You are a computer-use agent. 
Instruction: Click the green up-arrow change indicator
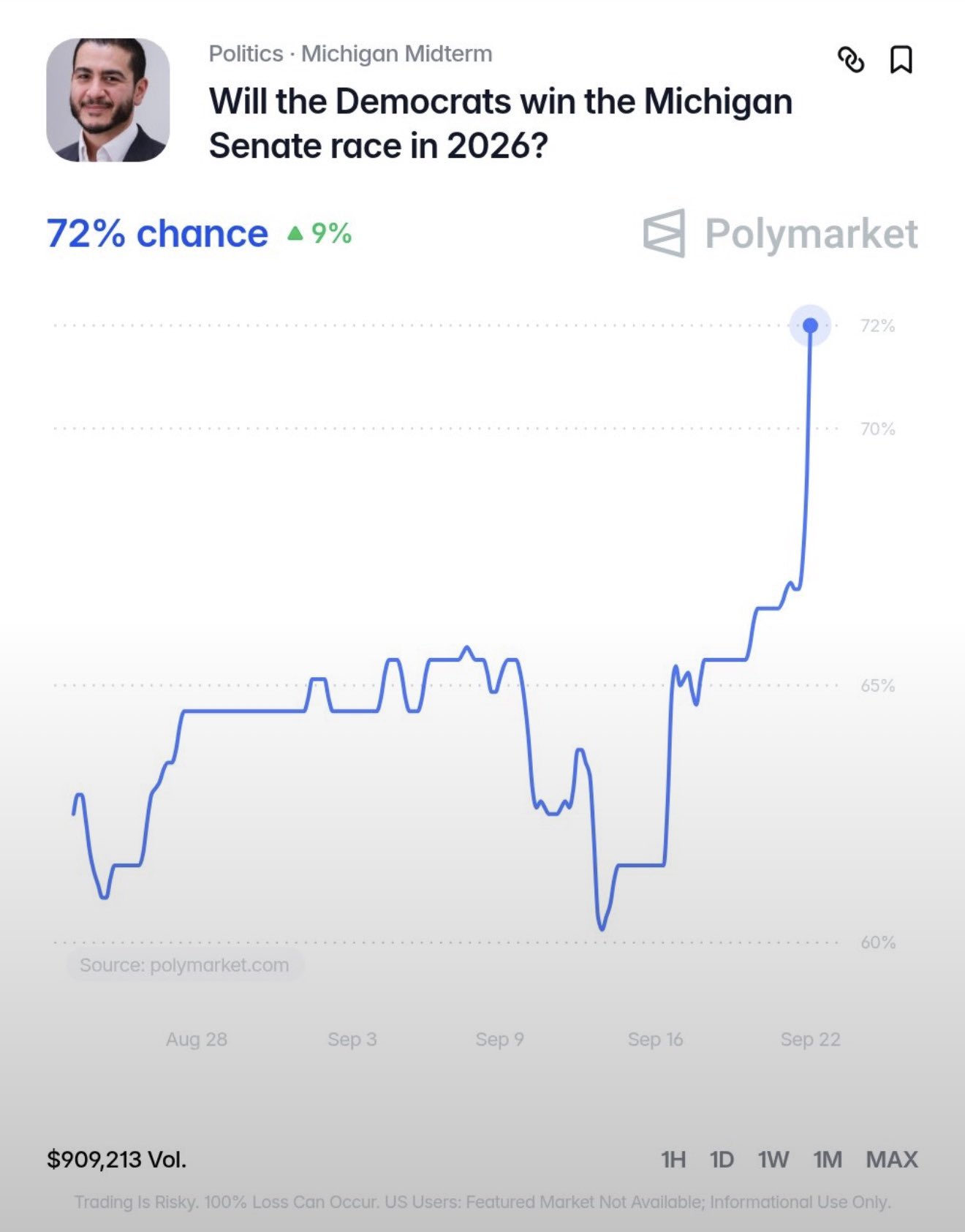[295, 233]
